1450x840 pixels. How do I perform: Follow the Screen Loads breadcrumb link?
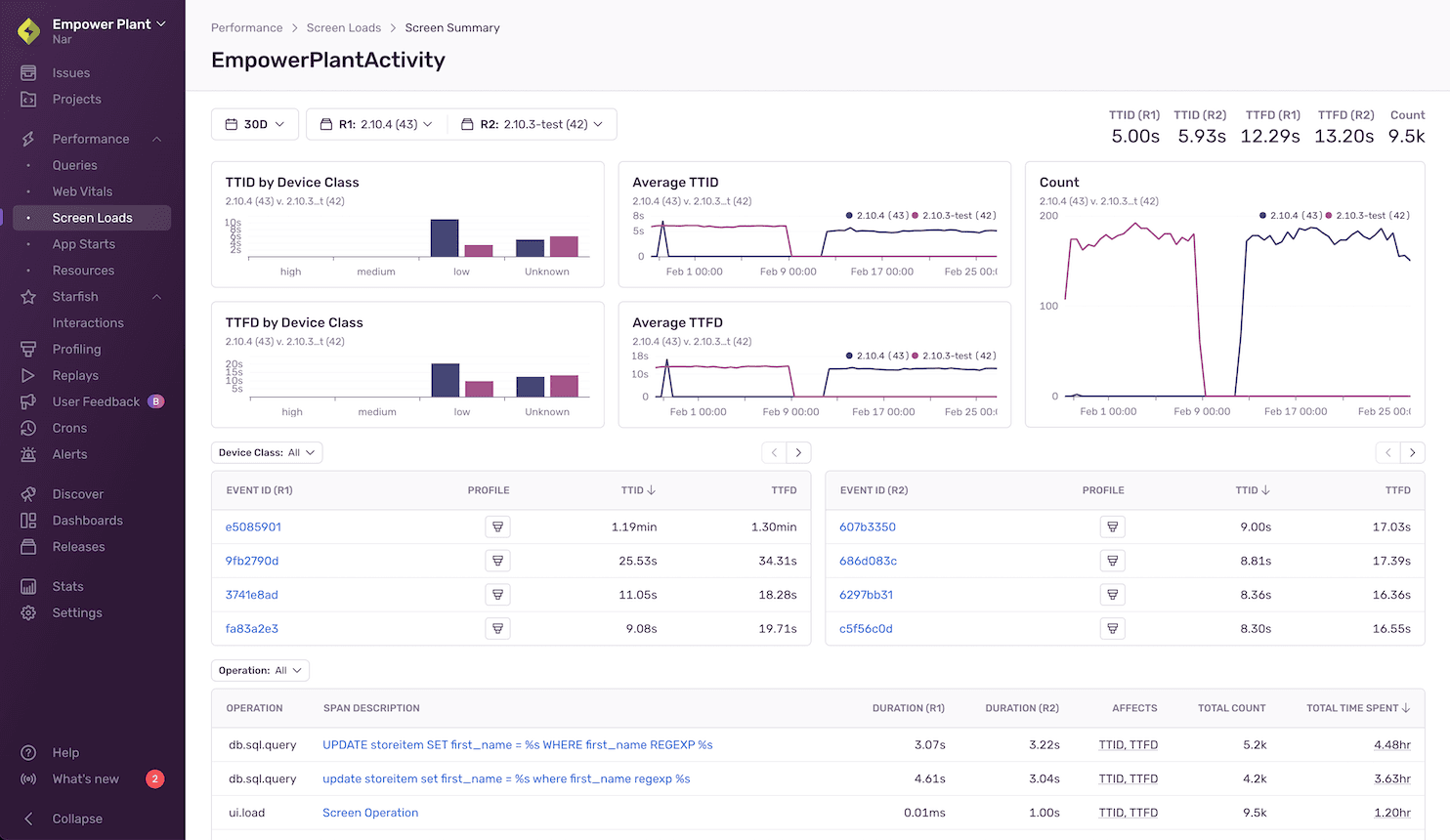(344, 27)
